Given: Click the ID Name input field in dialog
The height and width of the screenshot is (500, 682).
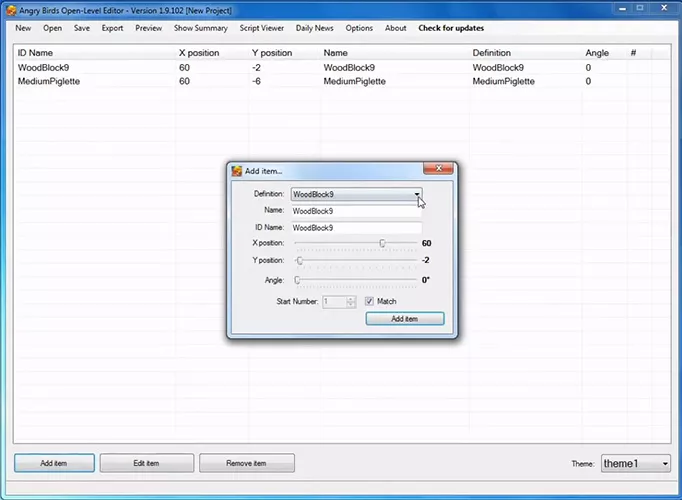Looking at the screenshot, I should (356, 228).
